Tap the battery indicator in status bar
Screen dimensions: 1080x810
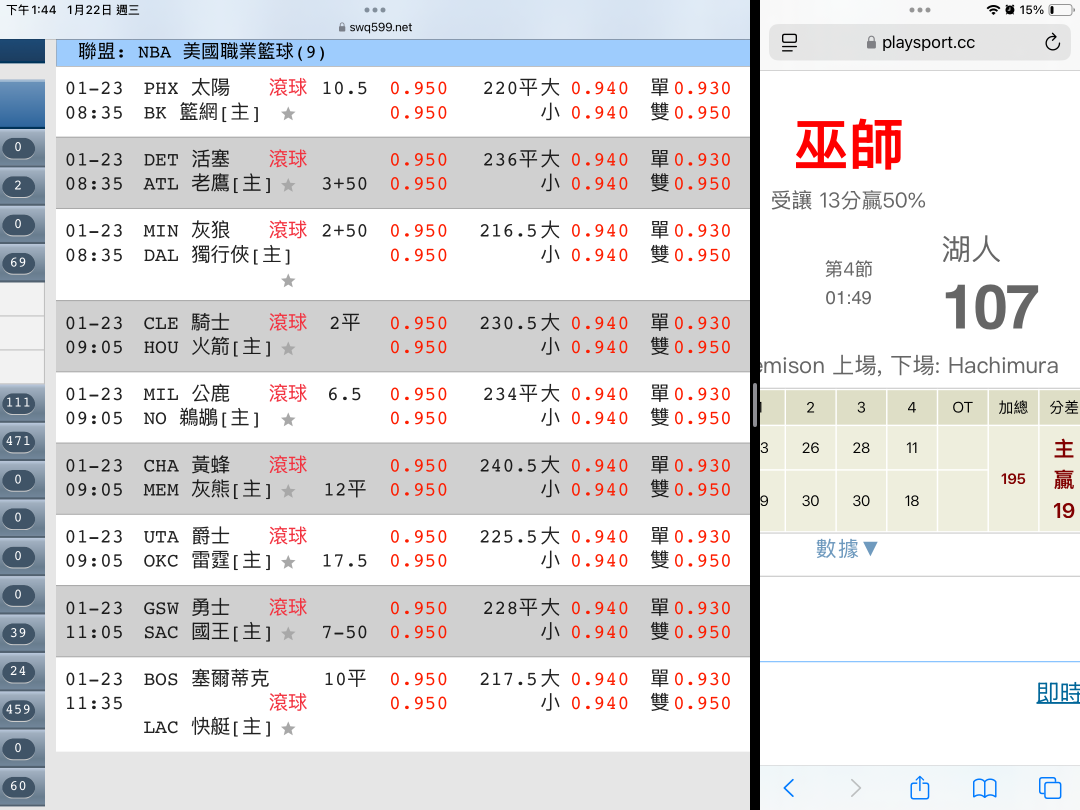pos(1061,10)
